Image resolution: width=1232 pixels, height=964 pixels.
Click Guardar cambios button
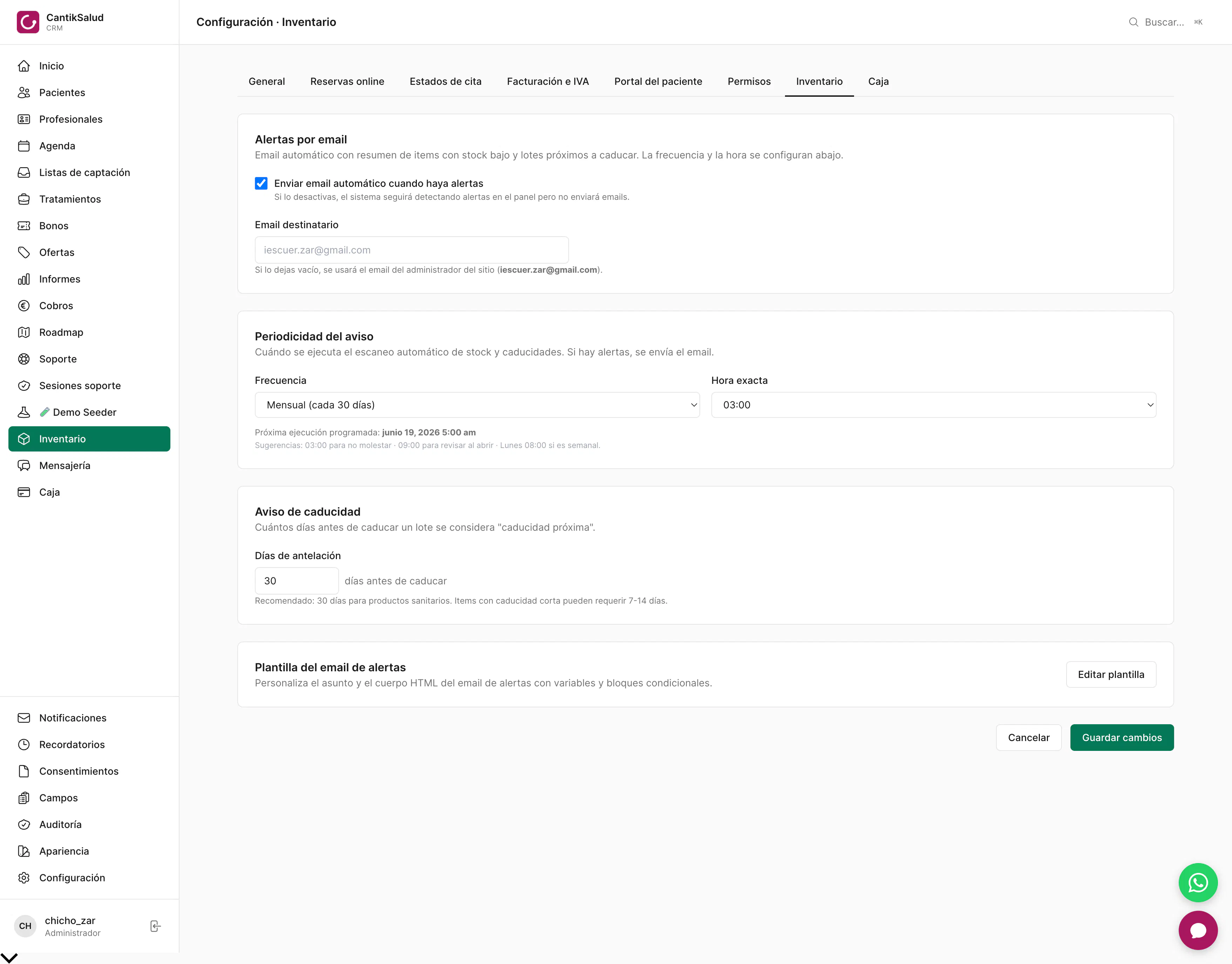[x=1121, y=738]
